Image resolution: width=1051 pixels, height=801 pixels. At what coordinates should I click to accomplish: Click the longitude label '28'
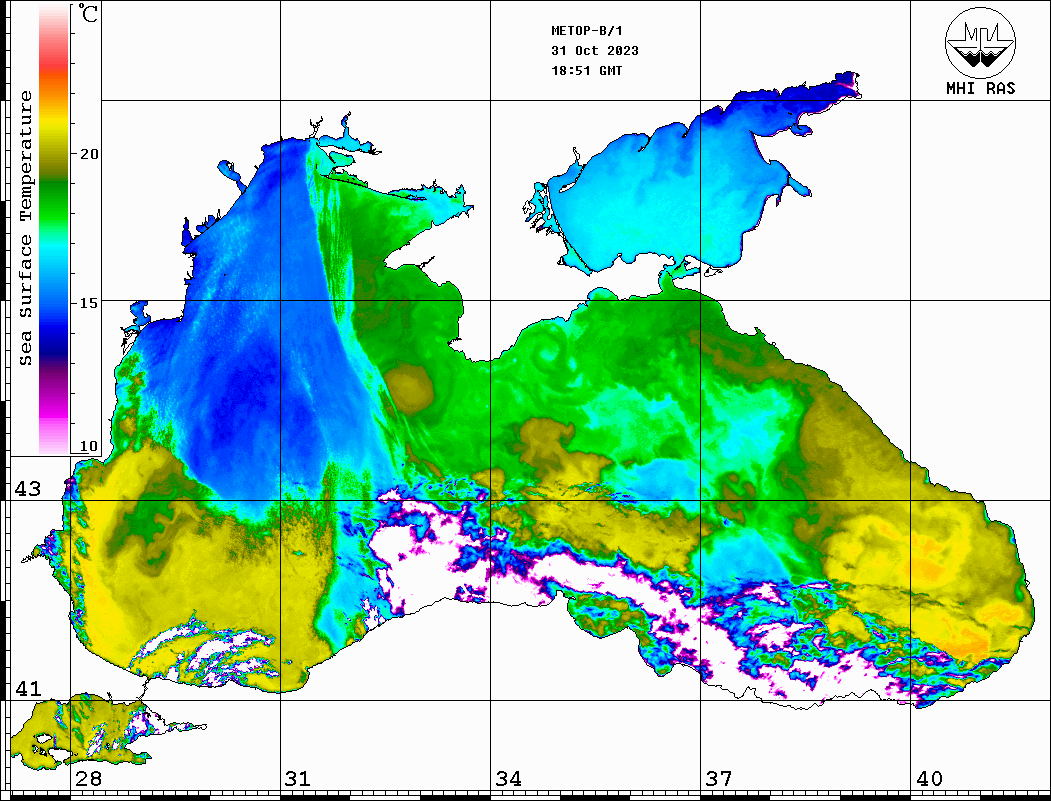[x=88, y=779]
